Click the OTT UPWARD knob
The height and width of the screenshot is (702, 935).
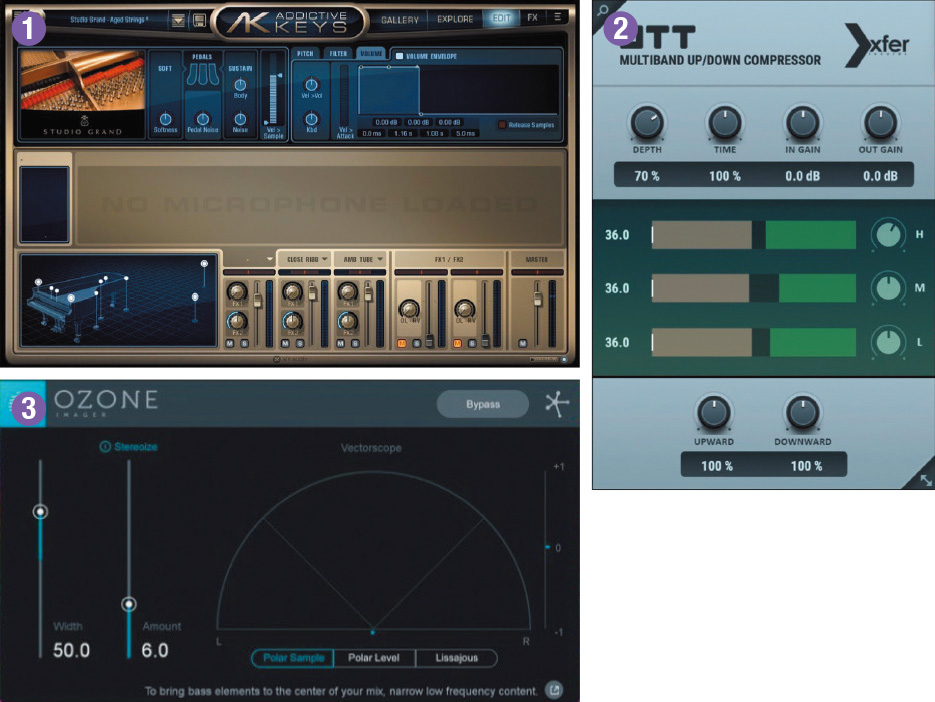coord(713,412)
